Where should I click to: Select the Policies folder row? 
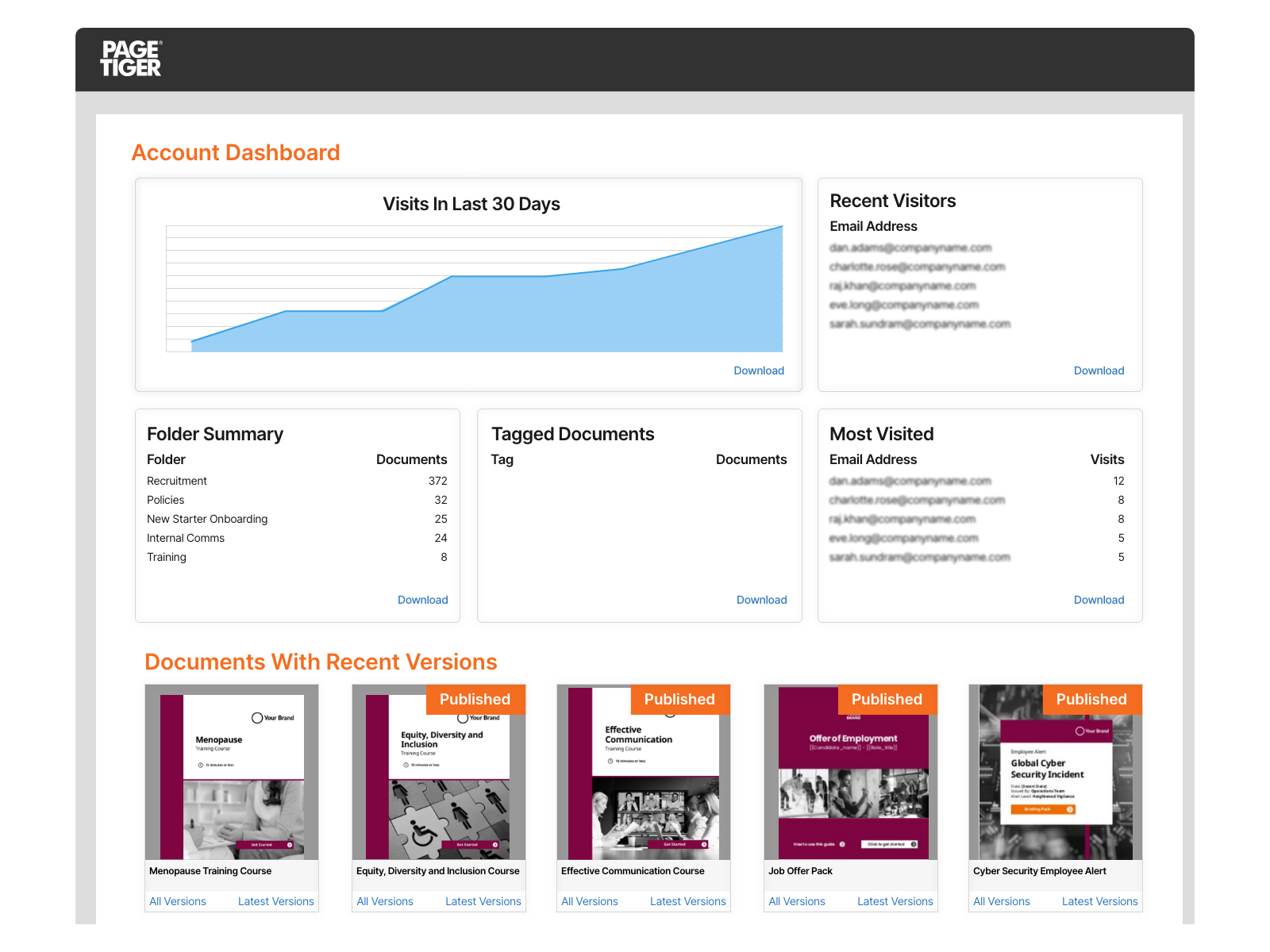tap(297, 500)
